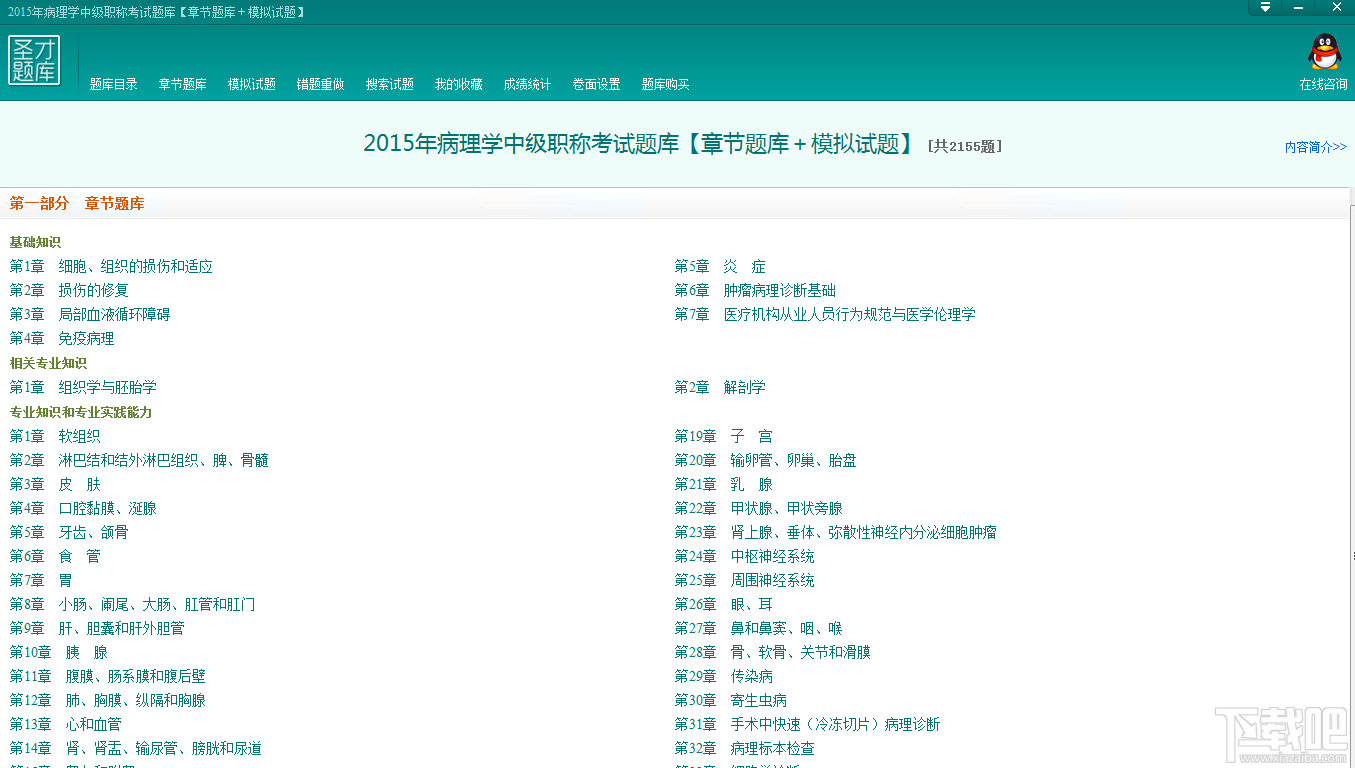Screen dimensions: 1355x768
Task: Click the 相关专业知识 category heading
Action: click(48, 363)
